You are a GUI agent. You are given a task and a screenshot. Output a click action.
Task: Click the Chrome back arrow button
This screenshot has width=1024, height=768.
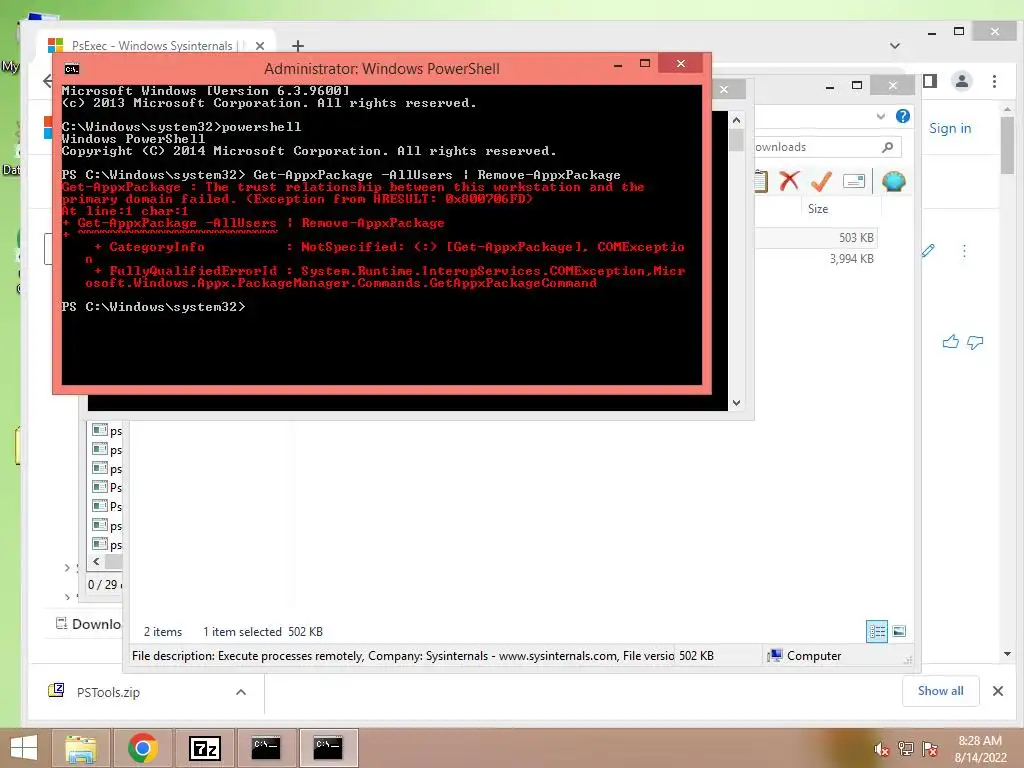pos(48,81)
